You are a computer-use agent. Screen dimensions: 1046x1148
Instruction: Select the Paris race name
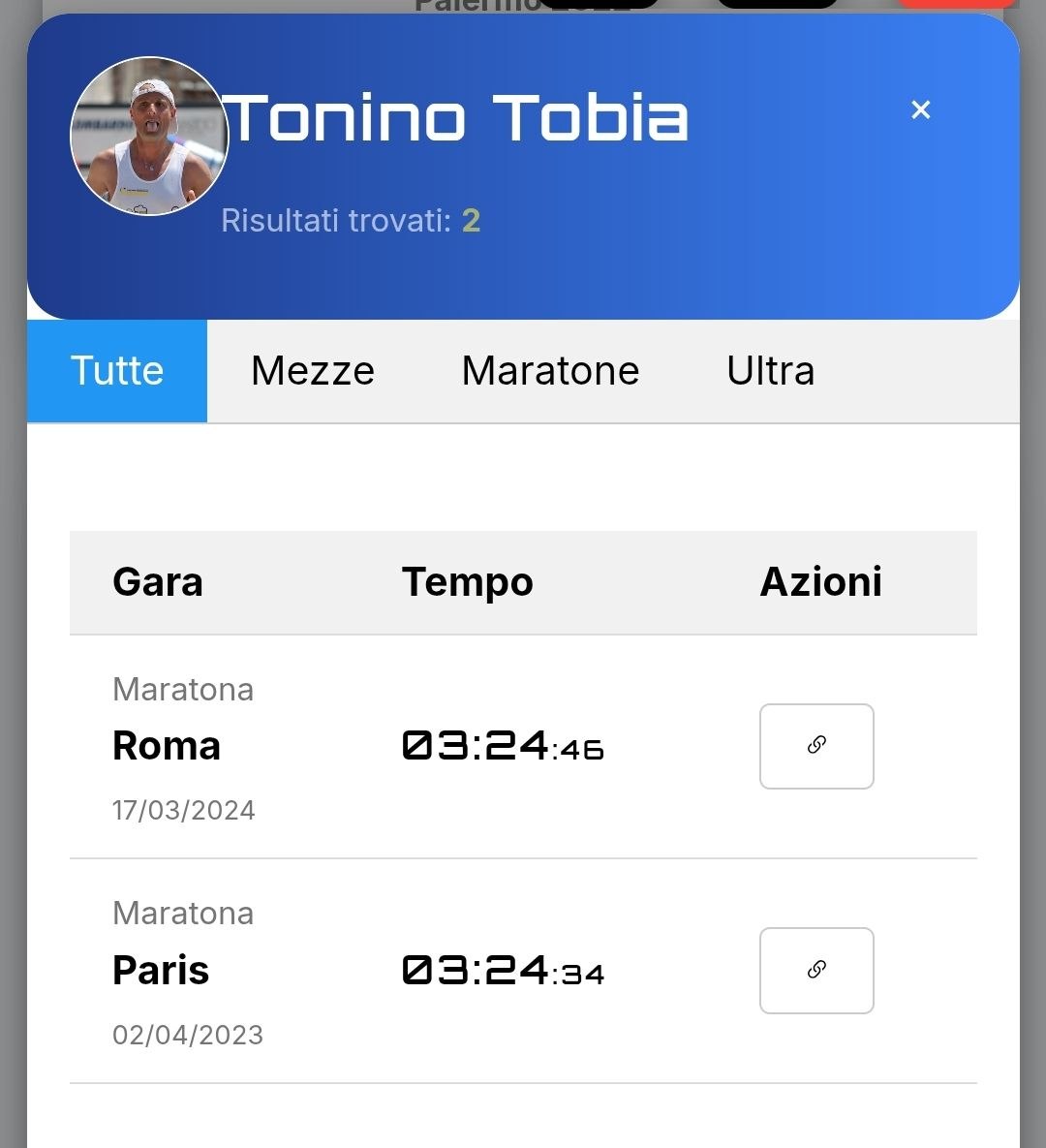(x=161, y=971)
